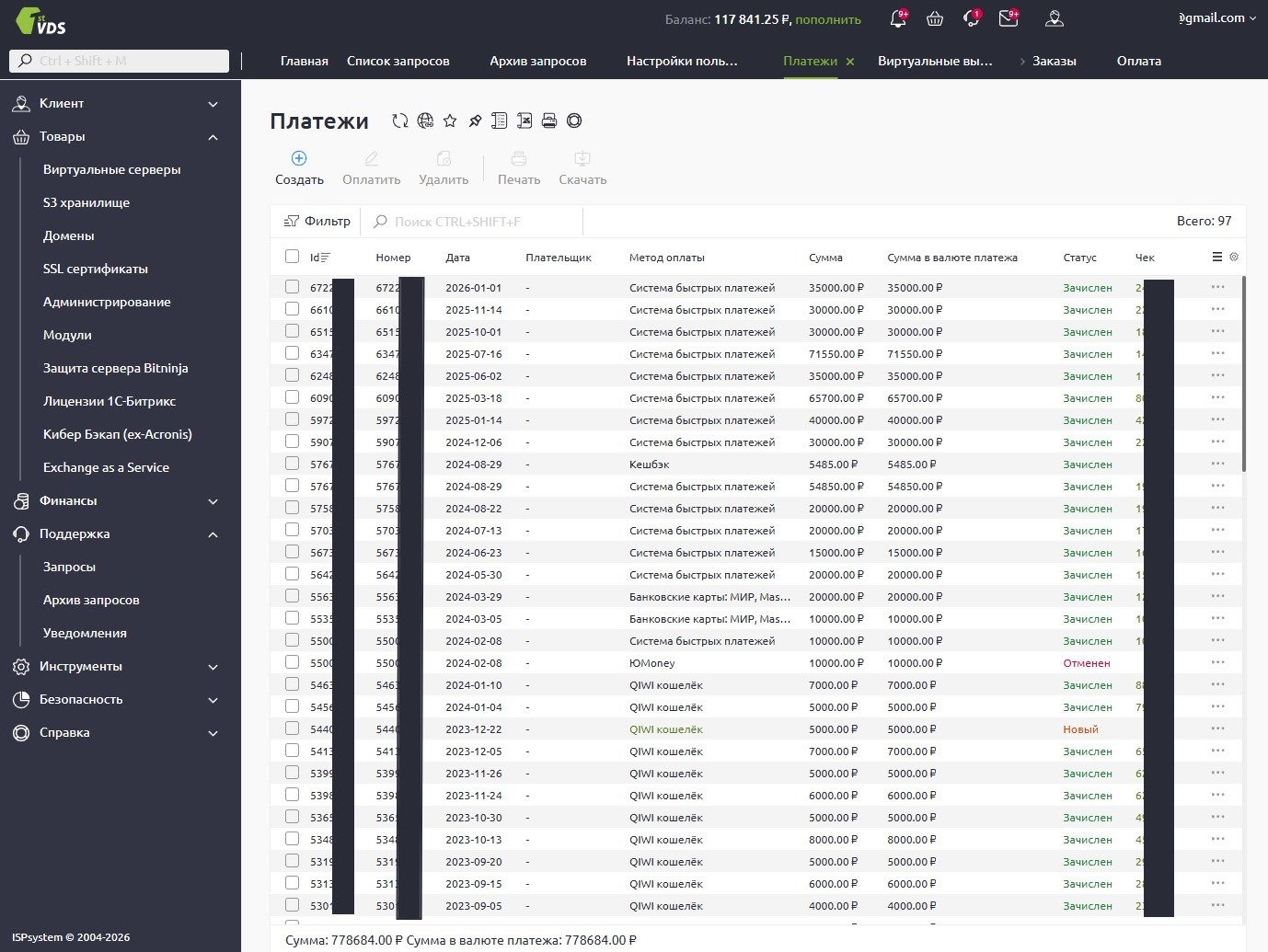Check the row dated 2026-01-01
1268x952 pixels.
tap(292, 287)
